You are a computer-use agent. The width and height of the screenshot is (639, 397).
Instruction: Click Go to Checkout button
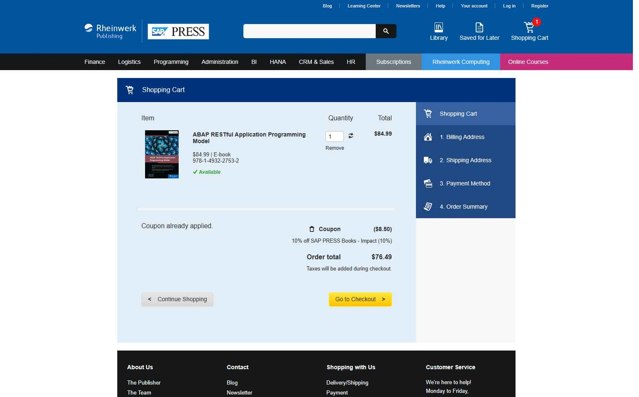360,299
